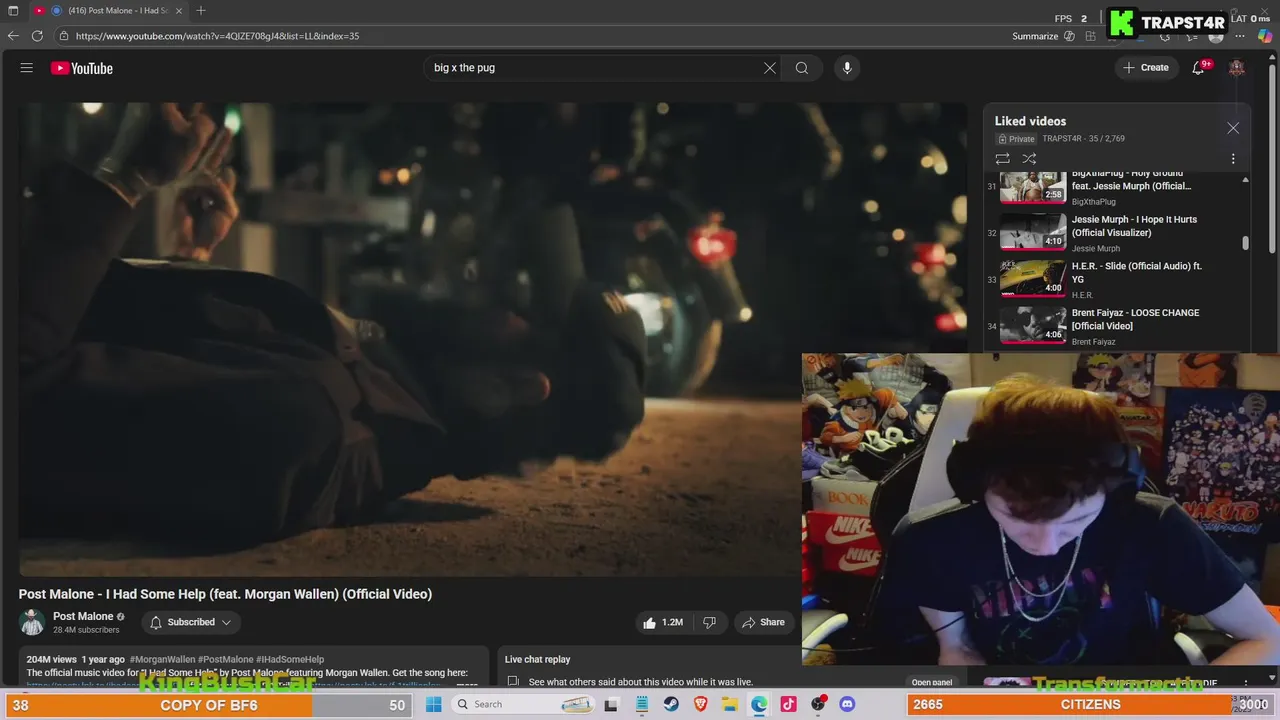Open the tab actions menu icon
The image size is (1280, 720).
click(13, 10)
